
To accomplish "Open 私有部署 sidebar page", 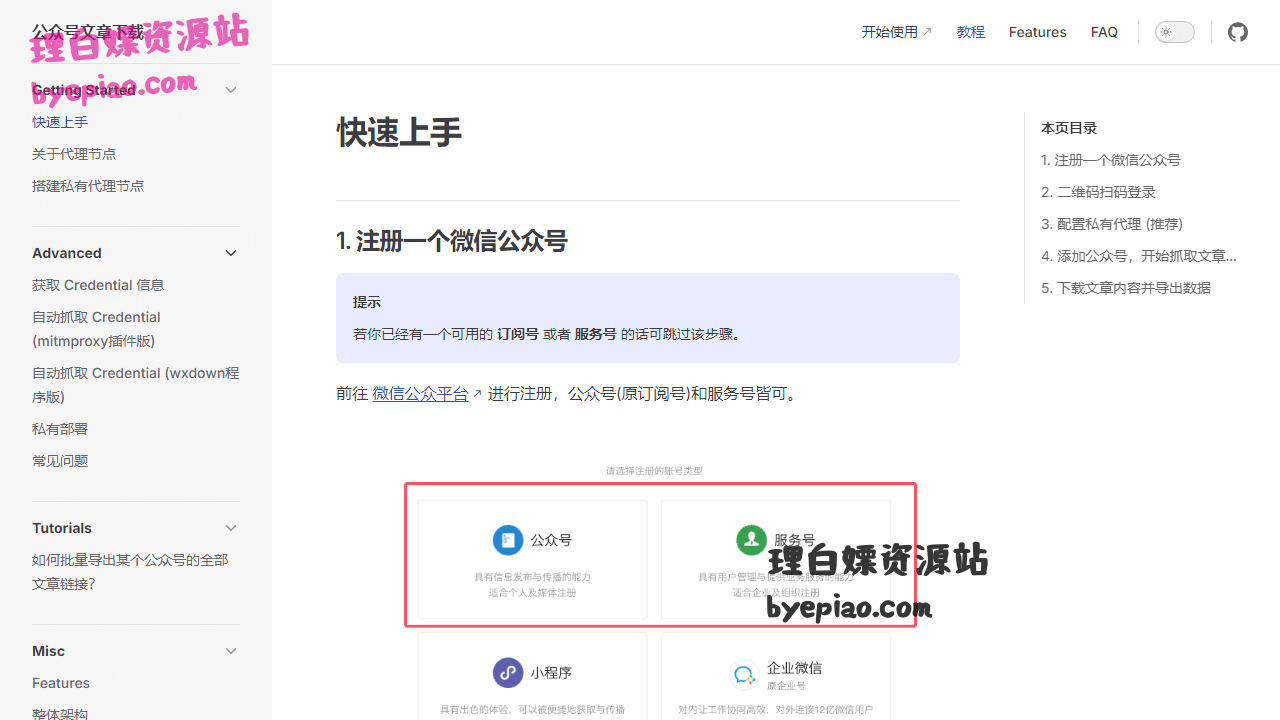I will tap(60, 429).
